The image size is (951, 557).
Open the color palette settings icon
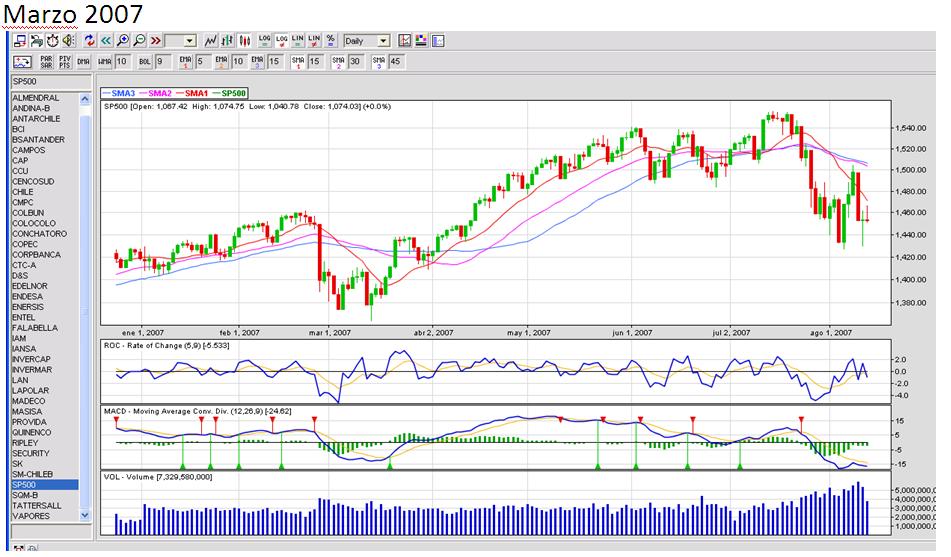[421, 41]
